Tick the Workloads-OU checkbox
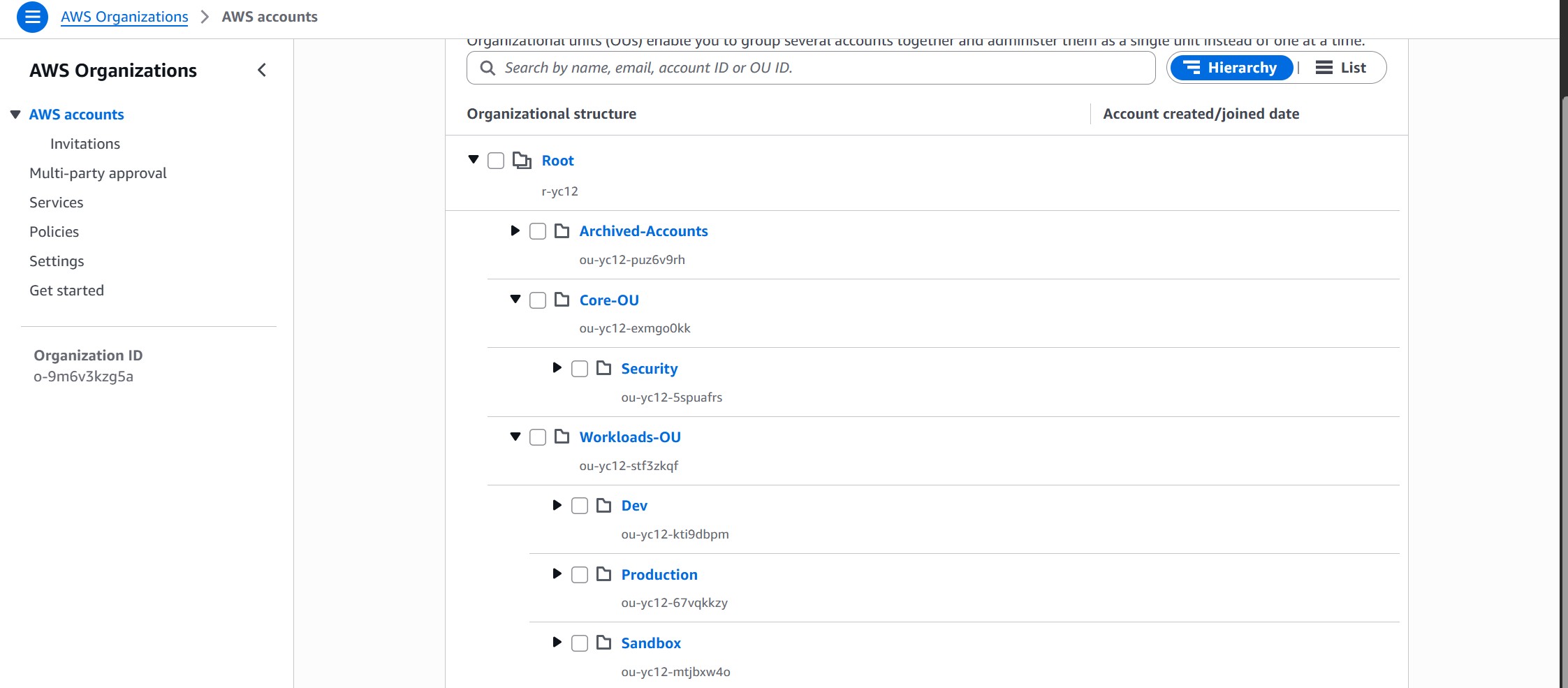This screenshot has width=1568, height=688. coord(538,437)
